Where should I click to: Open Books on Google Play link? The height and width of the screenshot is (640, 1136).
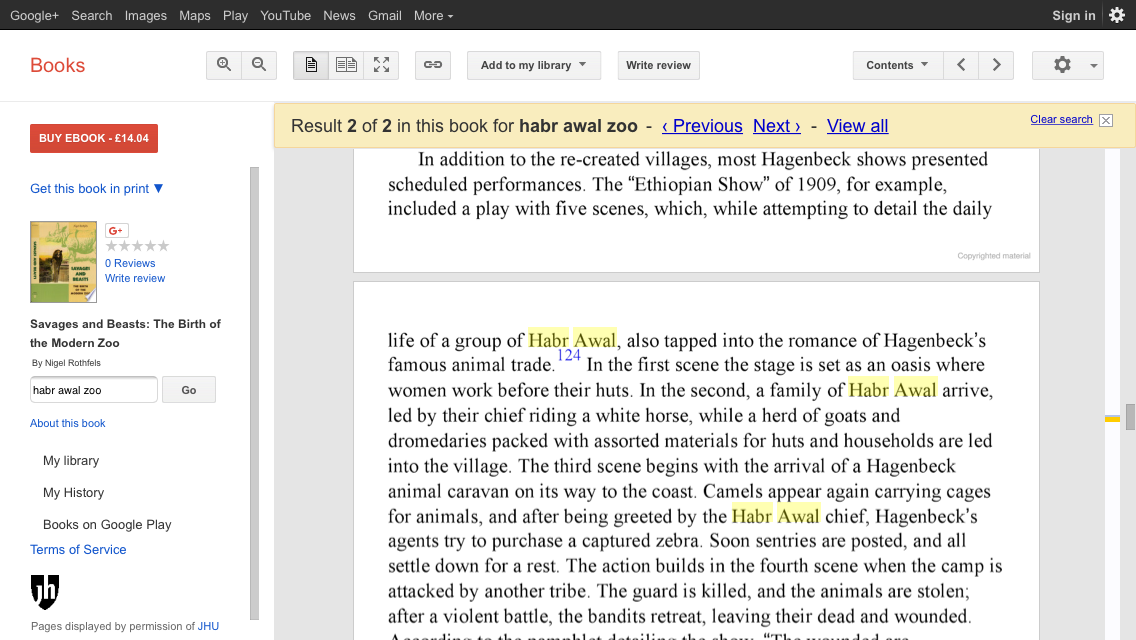point(107,525)
